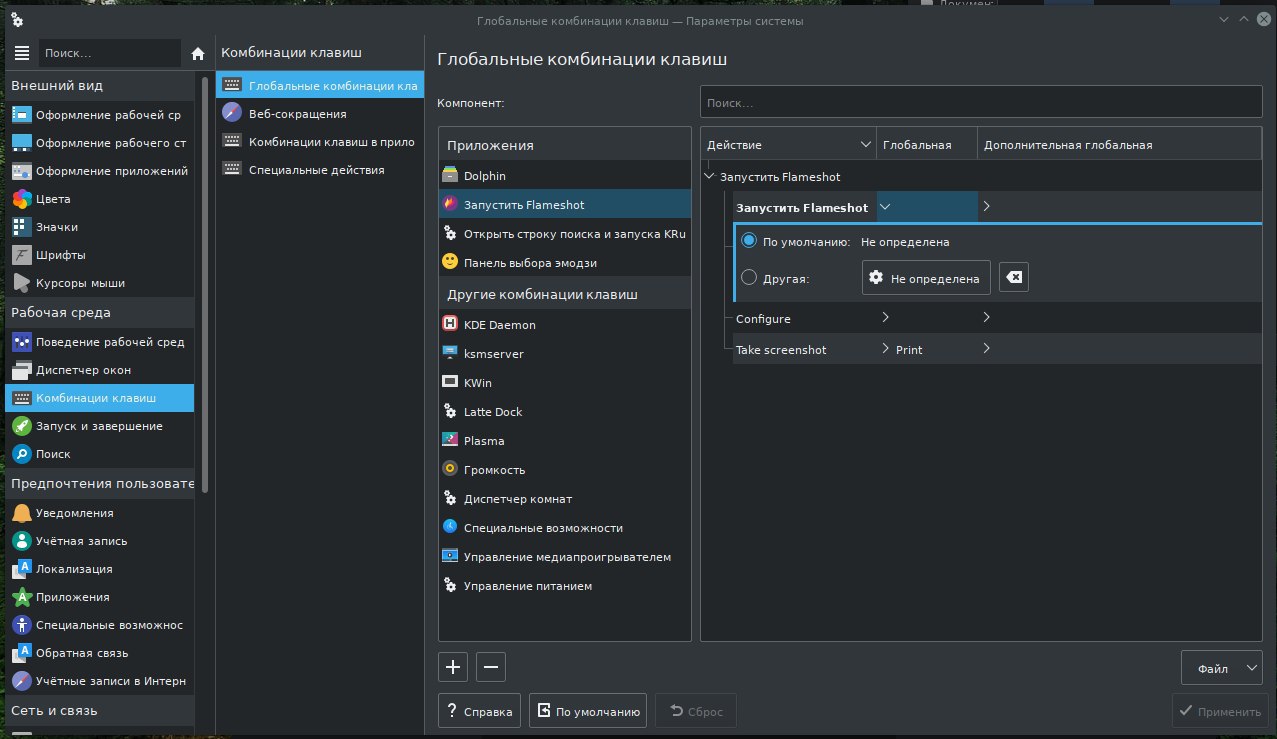Clear the custom shortcut with backspace icon button

point(1013,278)
